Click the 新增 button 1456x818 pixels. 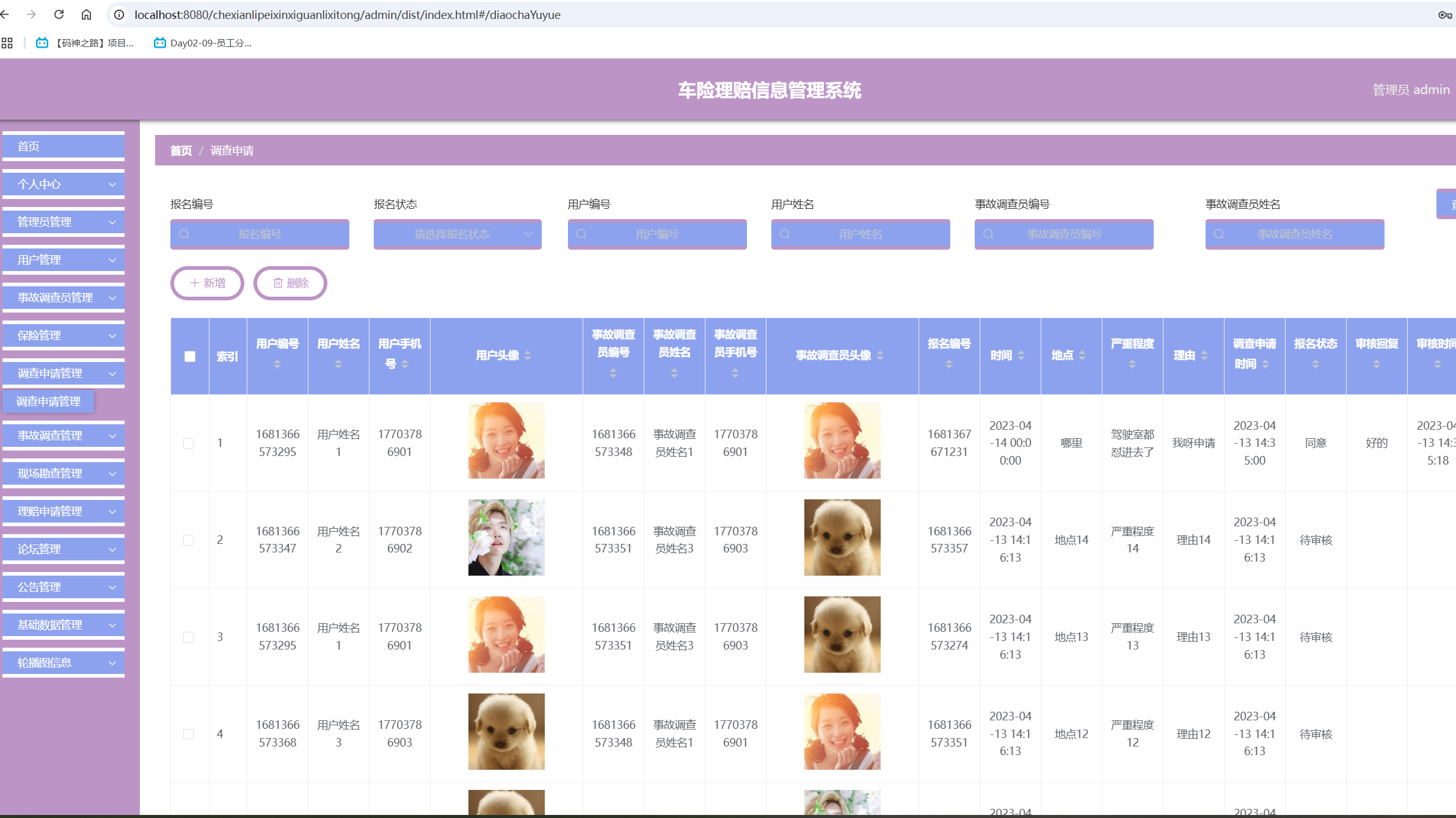(207, 283)
